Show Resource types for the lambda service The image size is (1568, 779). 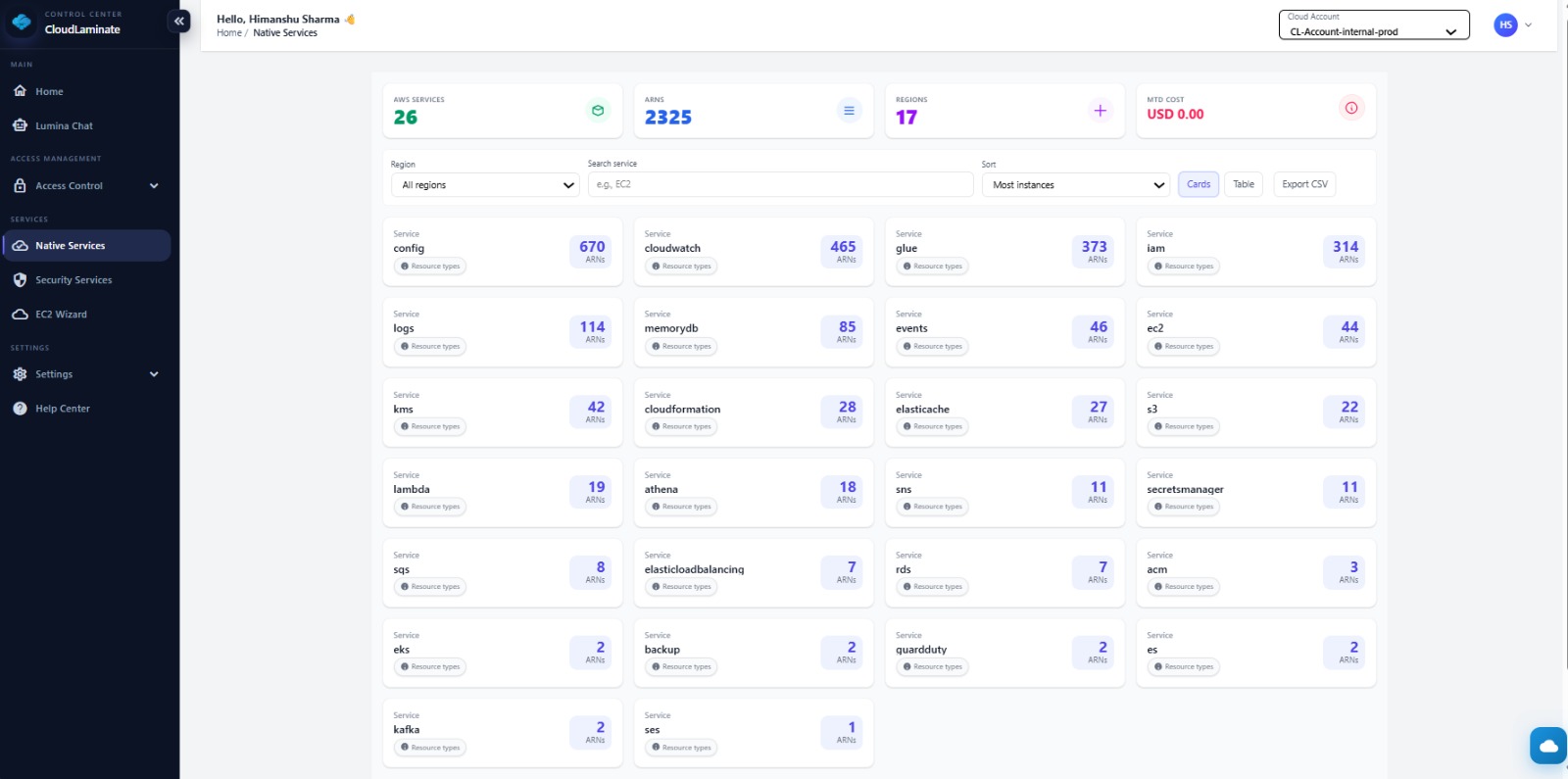click(x=430, y=507)
